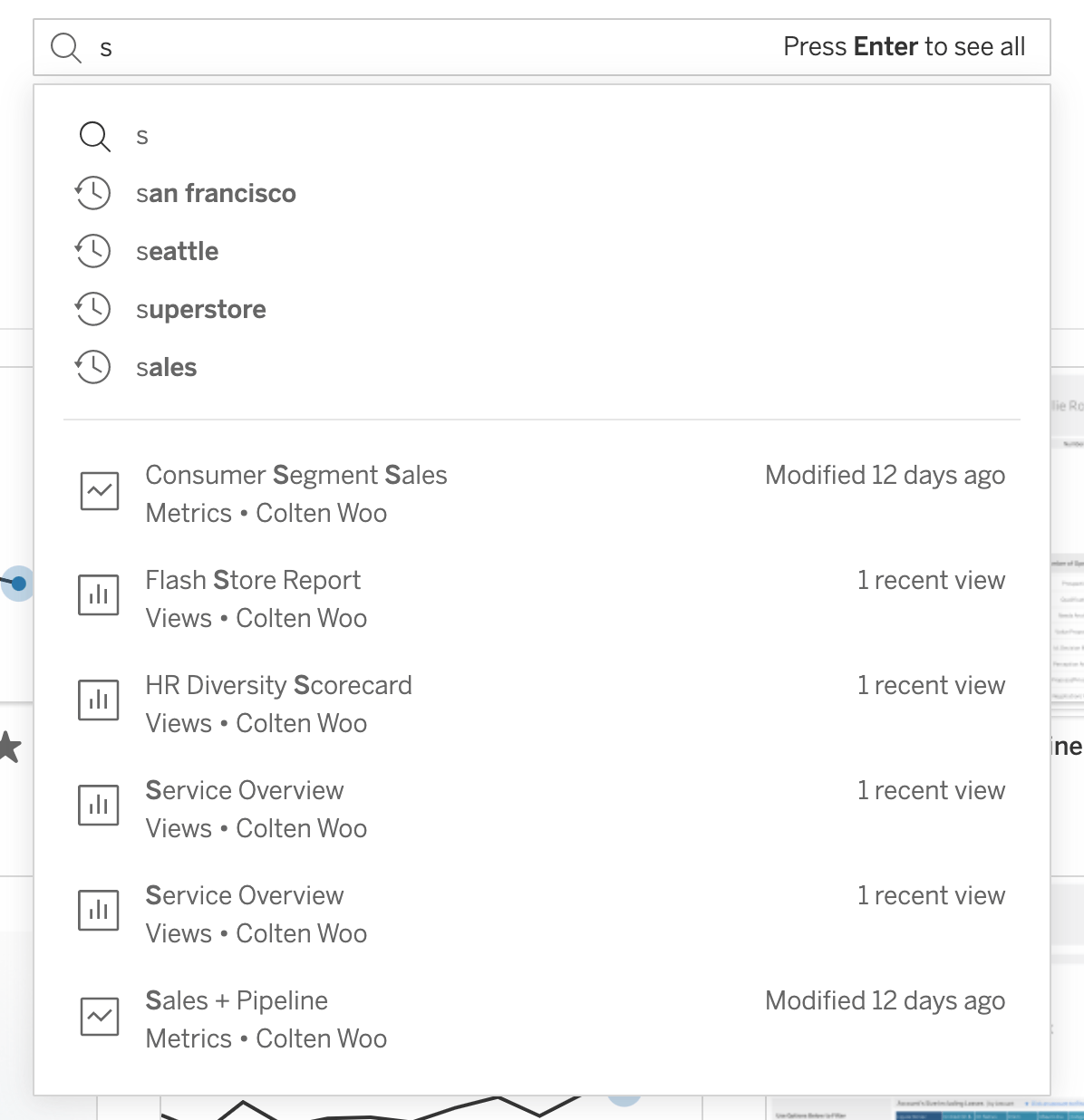Choose the "superstore" recent search suggestion

pyautogui.click(x=201, y=309)
